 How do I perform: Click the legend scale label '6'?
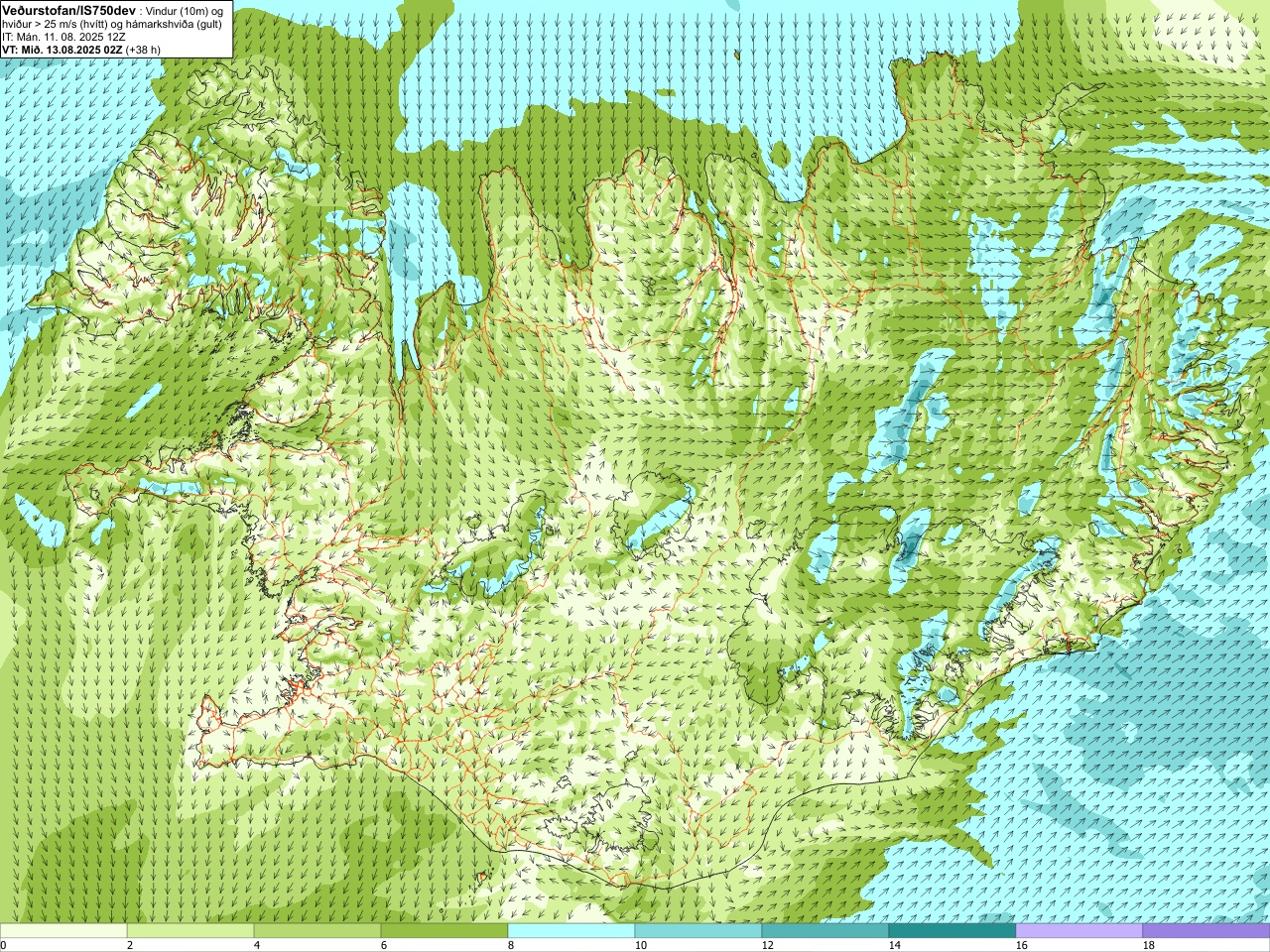coord(384,945)
